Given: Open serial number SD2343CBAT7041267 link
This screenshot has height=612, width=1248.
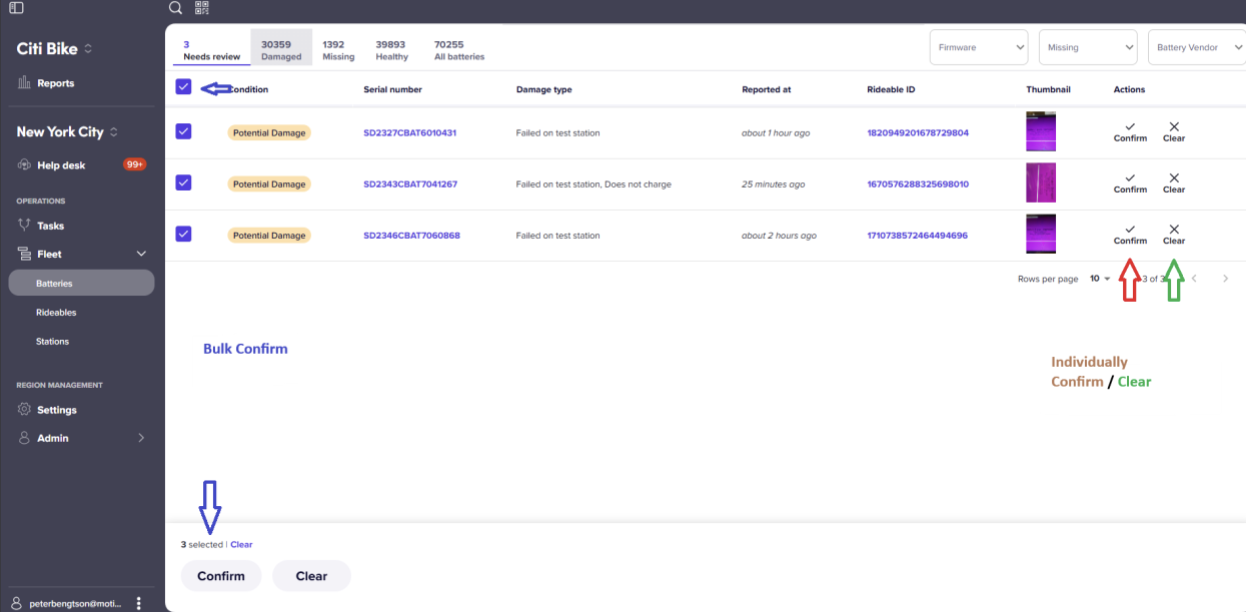Looking at the screenshot, I should tap(410, 185).
